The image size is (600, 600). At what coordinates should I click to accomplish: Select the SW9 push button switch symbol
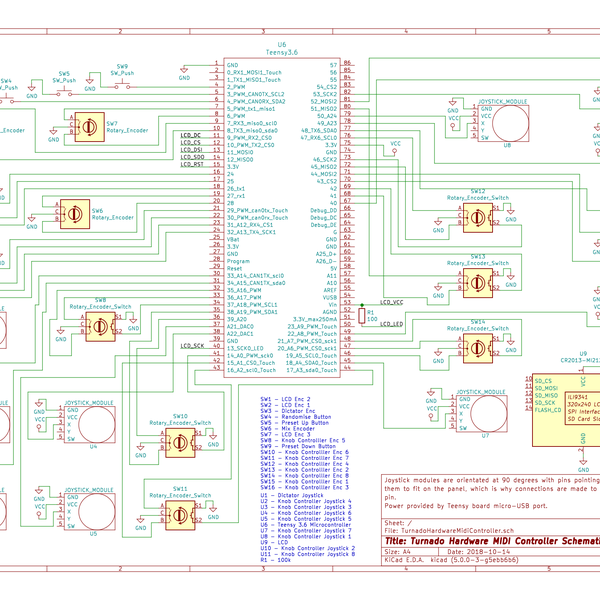point(122,85)
